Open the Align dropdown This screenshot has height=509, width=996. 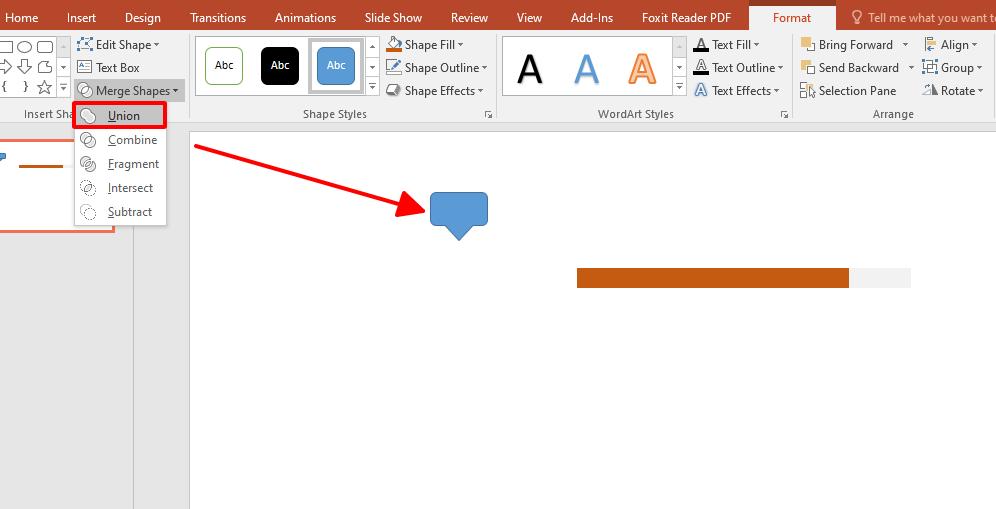950,44
